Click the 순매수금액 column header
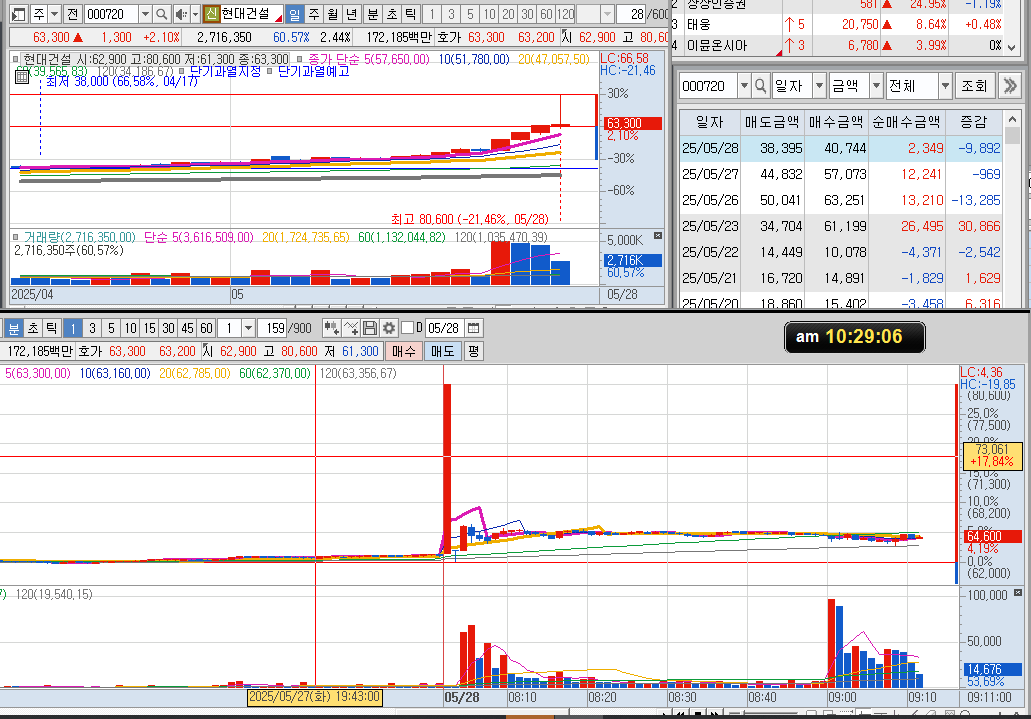The image size is (1031, 719). (x=905, y=122)
